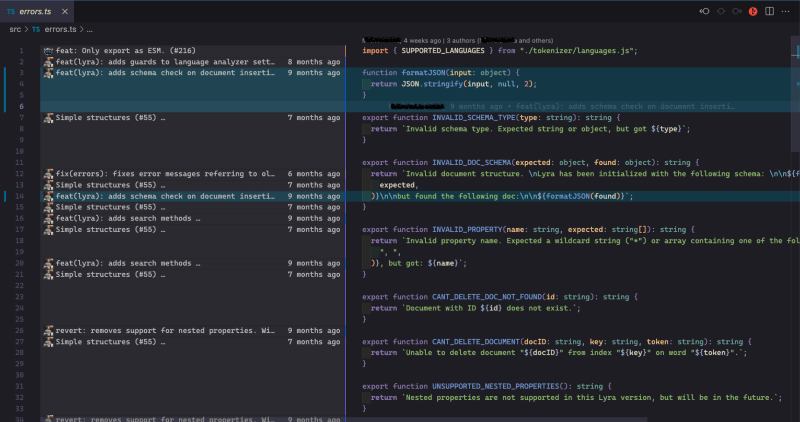The width and height of the screenshot is (800, 422).
Task: Click '6 months ago' blame date on line 12
Action: point(314,174)
